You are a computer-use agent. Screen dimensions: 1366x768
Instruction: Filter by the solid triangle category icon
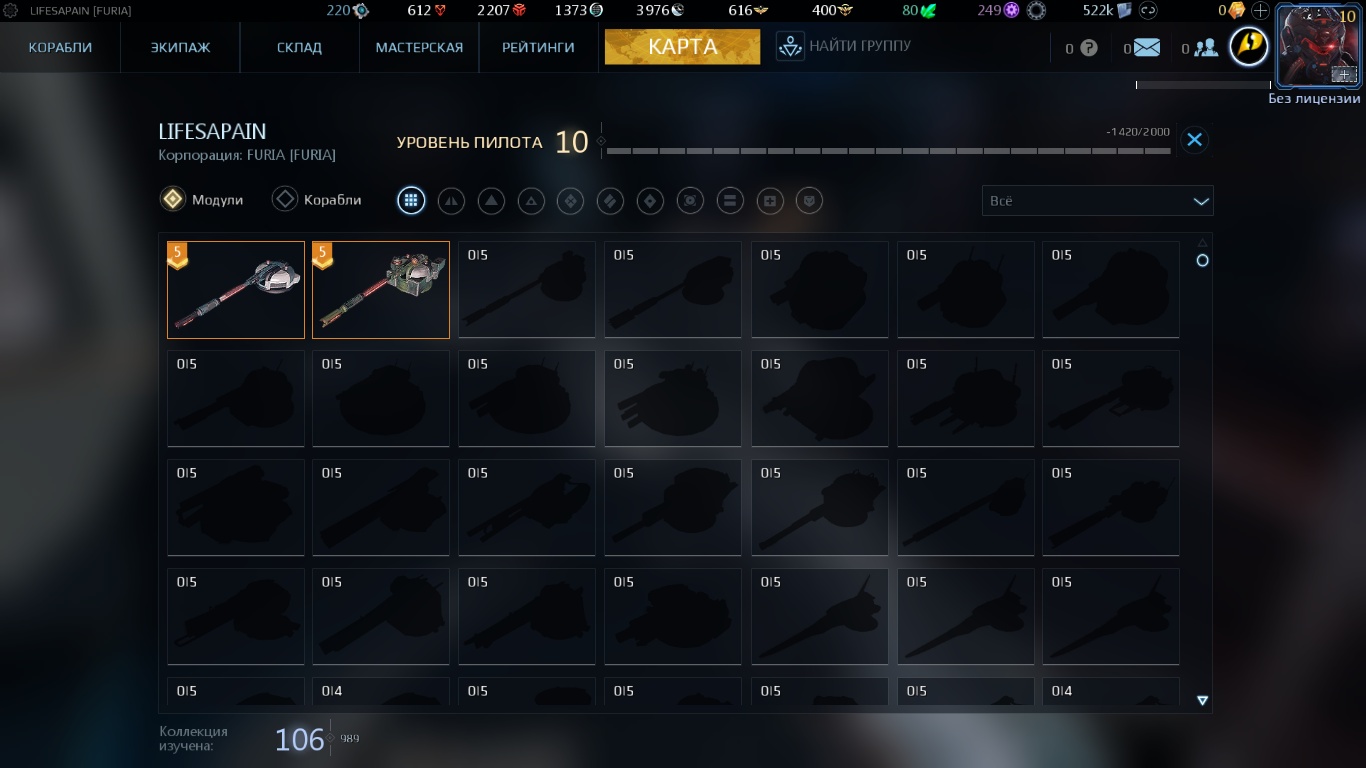point(491,201)
